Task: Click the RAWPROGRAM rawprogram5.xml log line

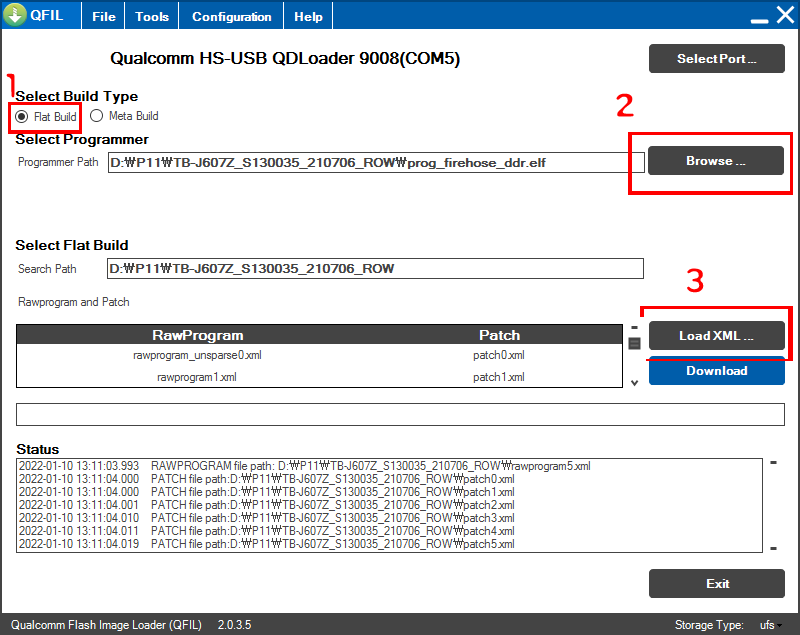Action: point(305,466)
